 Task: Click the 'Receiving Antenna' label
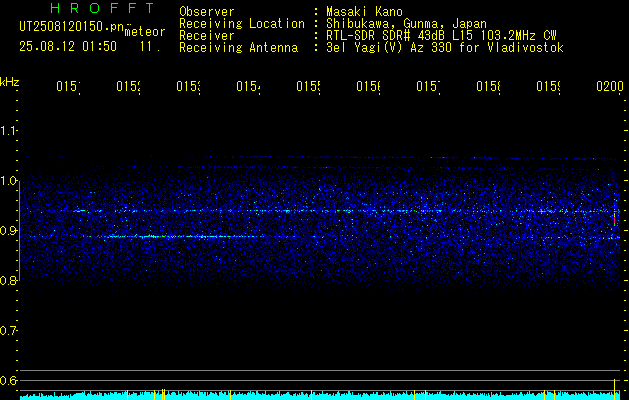pos(238,48)
